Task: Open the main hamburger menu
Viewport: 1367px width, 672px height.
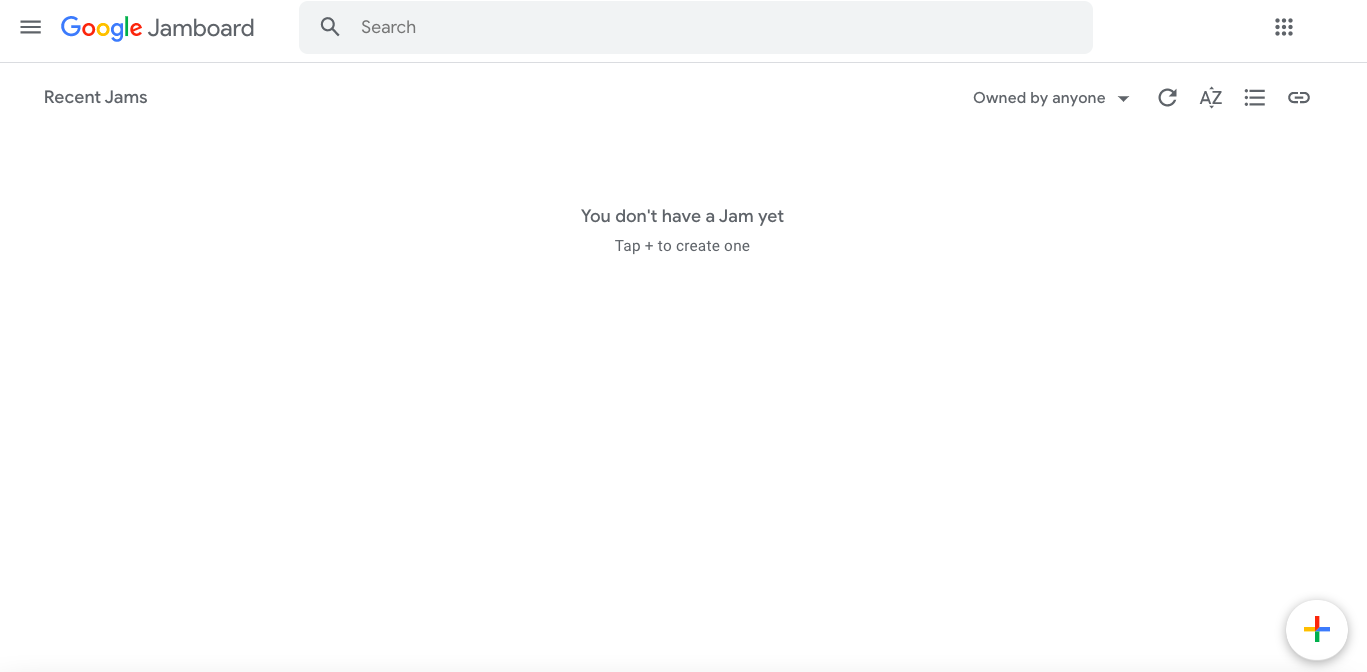Action: tap(31, 27)
